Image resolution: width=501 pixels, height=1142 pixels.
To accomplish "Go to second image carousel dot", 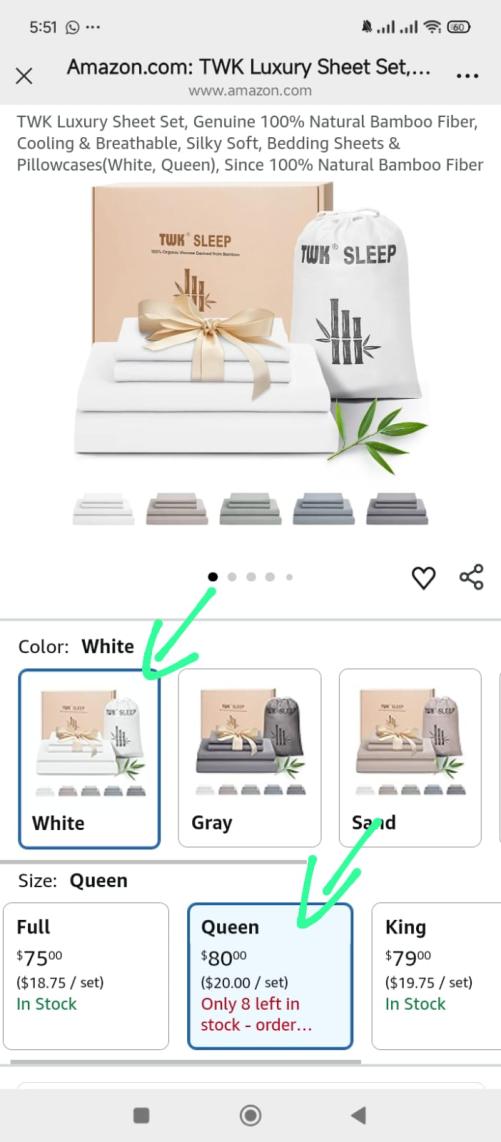I will tap(232, 577).
